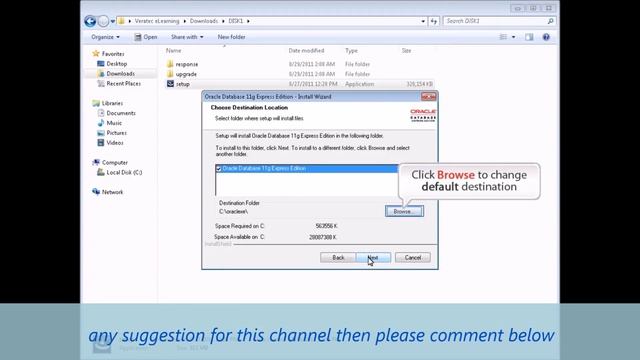Click the response folder icon
Screen dimensions: 640x360
[170, 64]
